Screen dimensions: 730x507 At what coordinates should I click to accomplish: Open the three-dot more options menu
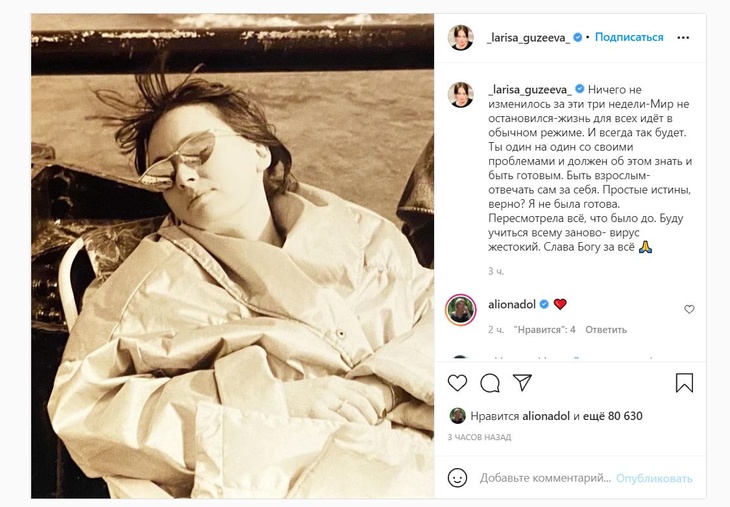[683, 38]
